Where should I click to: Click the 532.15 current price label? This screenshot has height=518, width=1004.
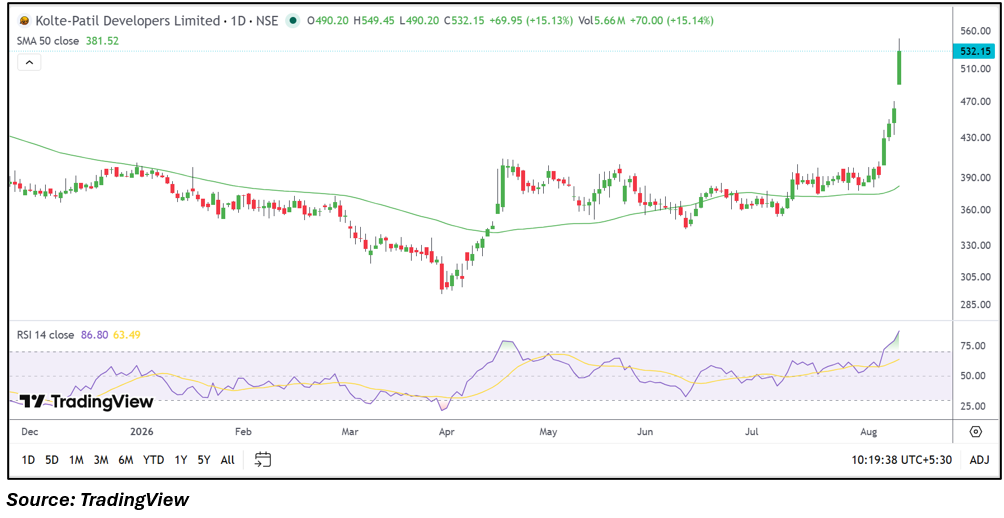click(x=973, y=51)
